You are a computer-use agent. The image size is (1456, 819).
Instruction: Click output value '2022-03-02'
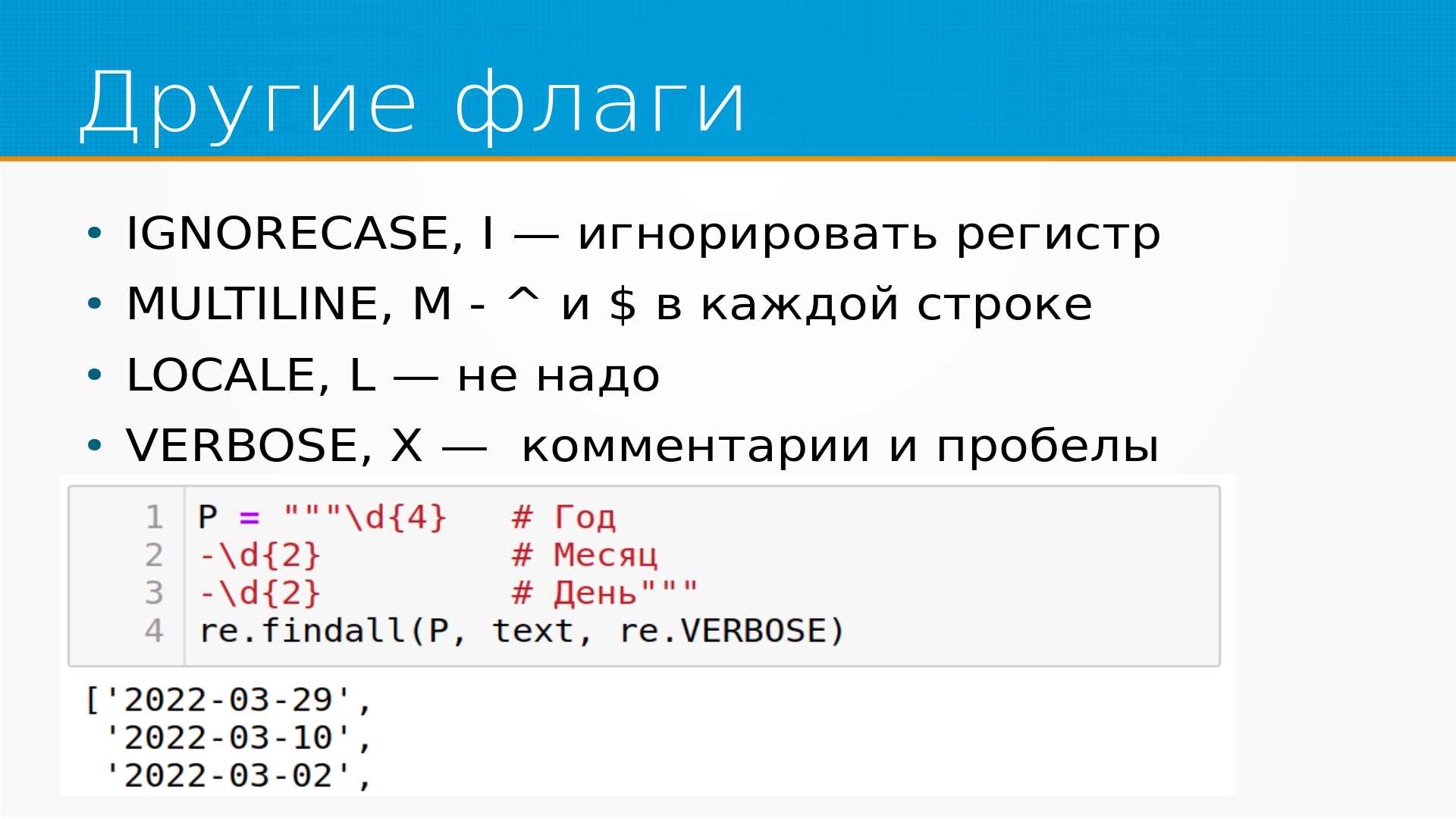(x=228, y=776)
